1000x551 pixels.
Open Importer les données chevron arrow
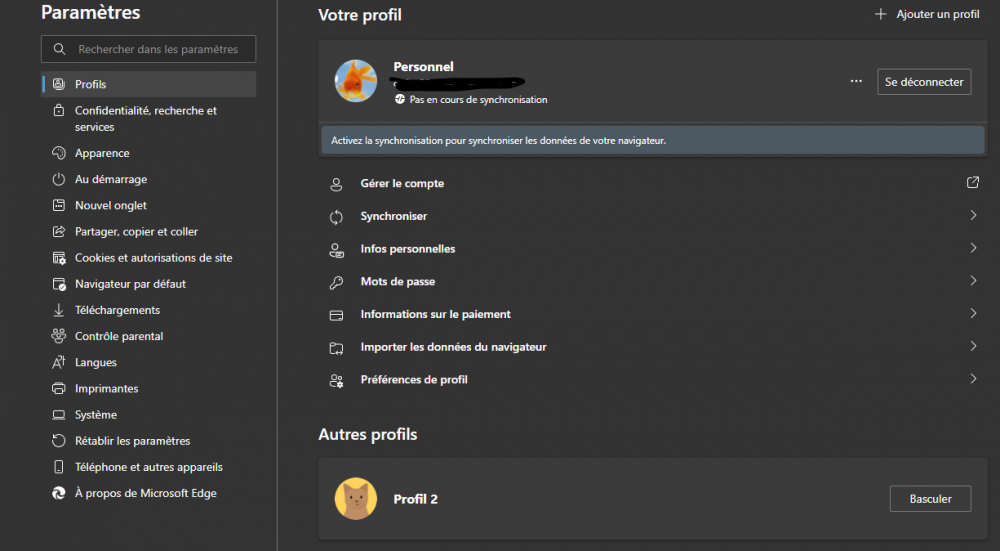pyautogui.click(x=973, y=346)
